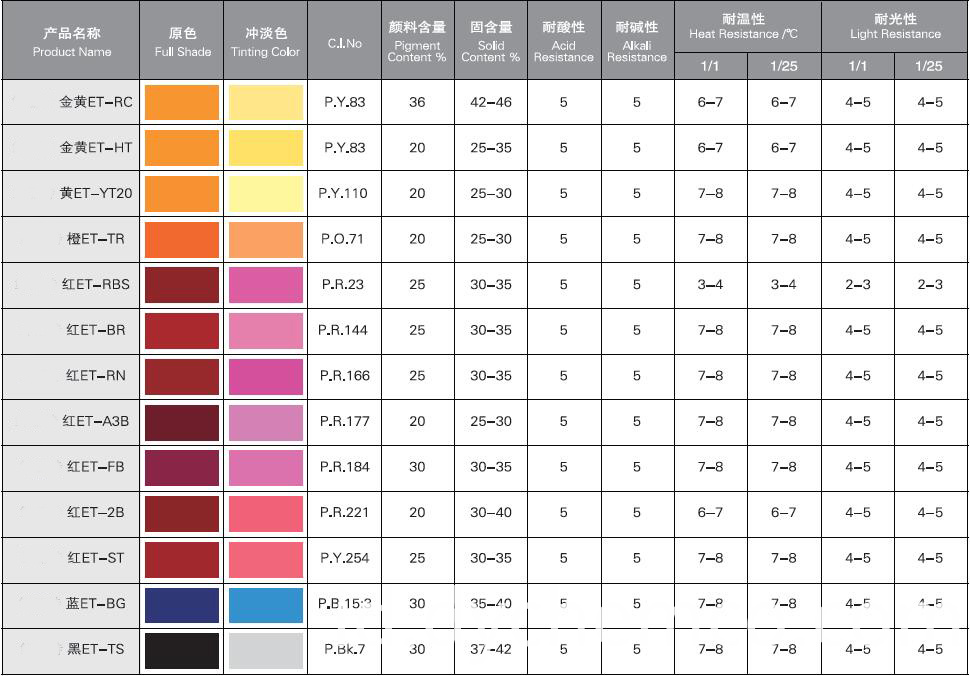Click product name 红ET-RN
This screenshot has width=970, height=676.
(96, 376)
